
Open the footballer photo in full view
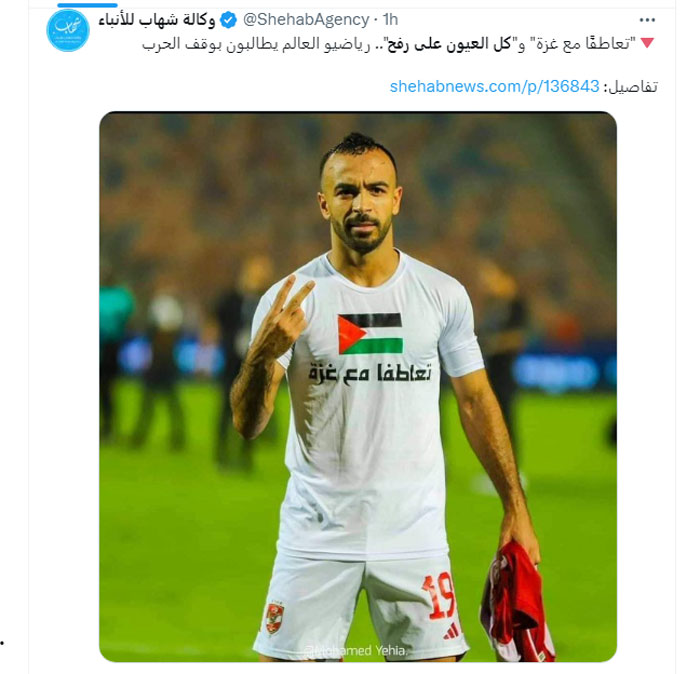358,387
